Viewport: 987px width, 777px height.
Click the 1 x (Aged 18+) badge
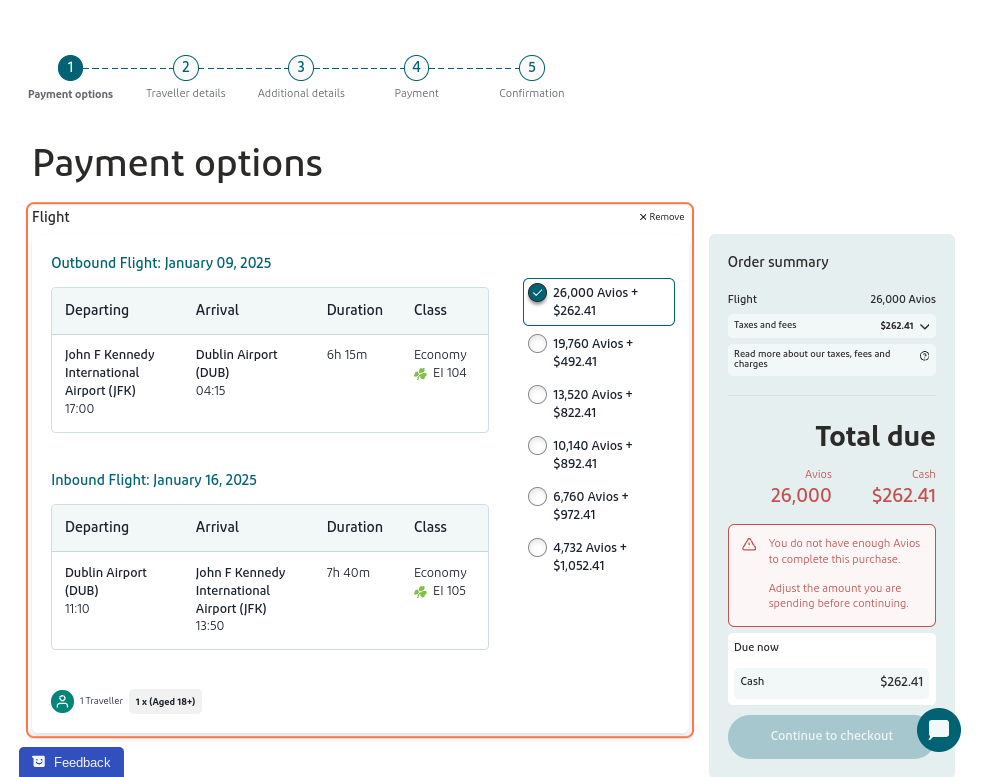click(x=166, y=701)
